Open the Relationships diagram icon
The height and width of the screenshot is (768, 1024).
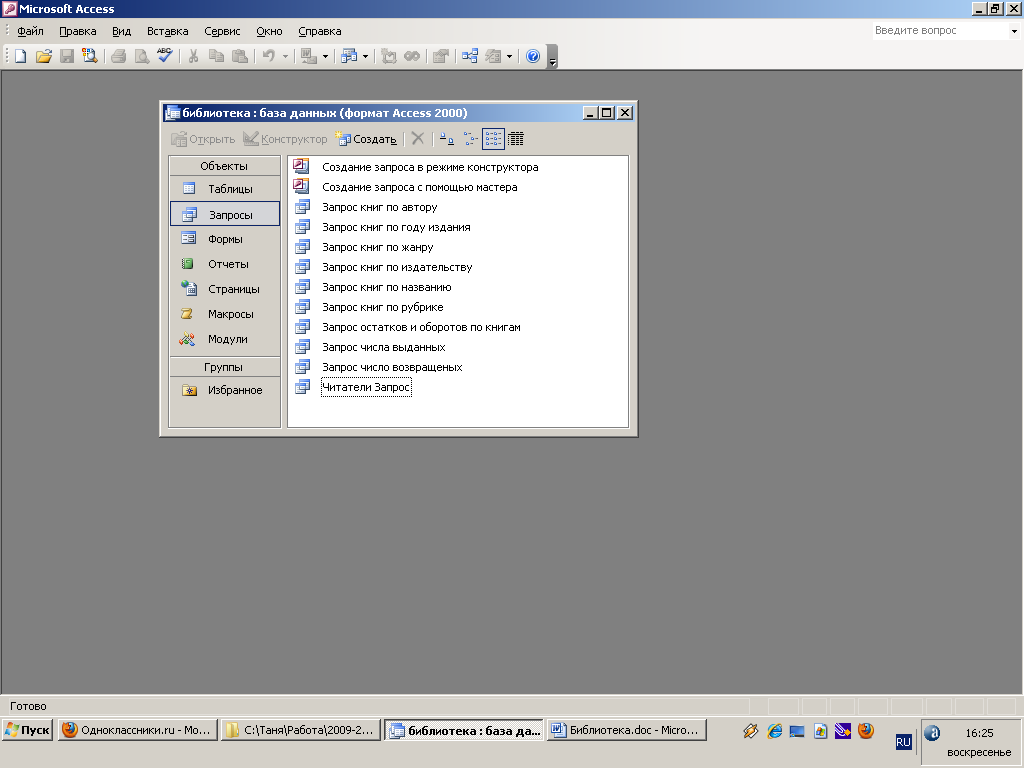pos(470,56)
